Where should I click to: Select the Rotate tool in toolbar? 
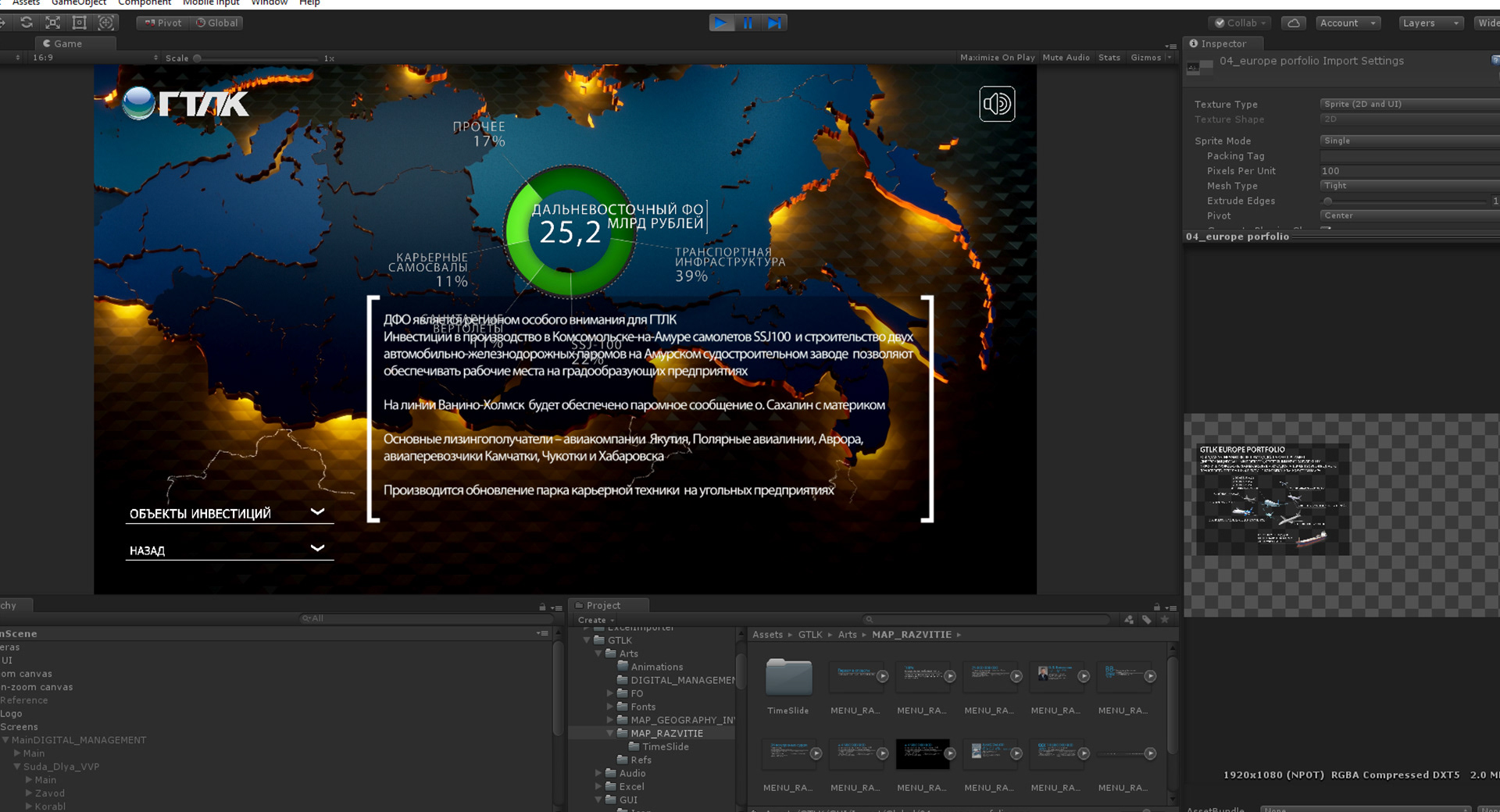pos(27,23)
